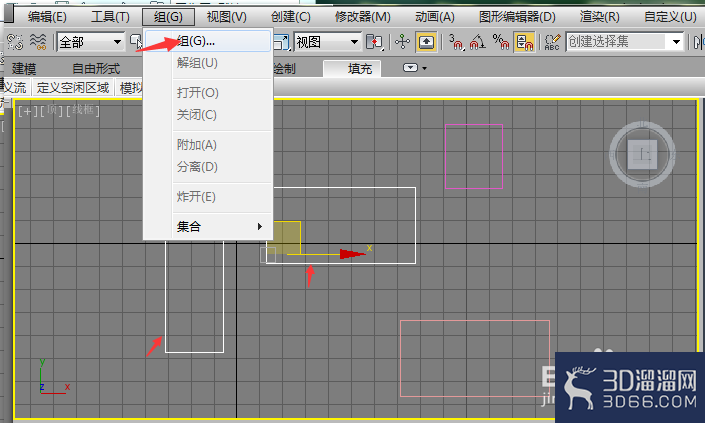Image resolution: width=705 pixels, height=423 pixels.
Task: Toggle the 3D Snaps magnet icon
Action: [455, 42]
